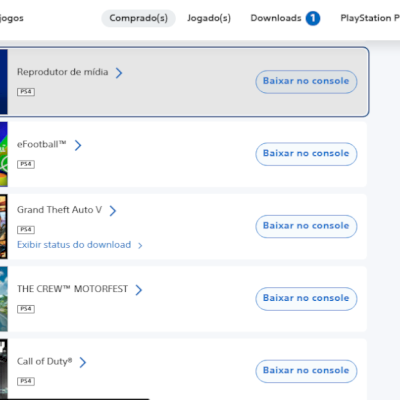Expand the chevron next to eFootball
Image resolution: width=400 pixels, height=400 pixels.
coord(78,145)
